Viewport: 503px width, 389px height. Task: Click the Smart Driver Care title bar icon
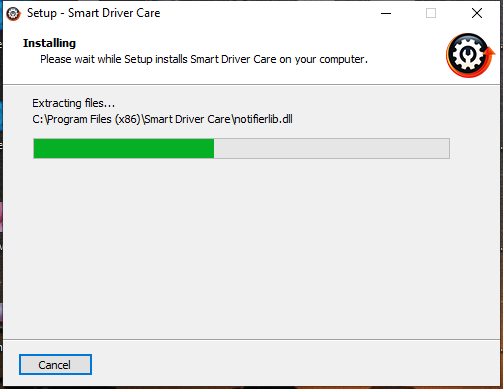tap(14, 14)
